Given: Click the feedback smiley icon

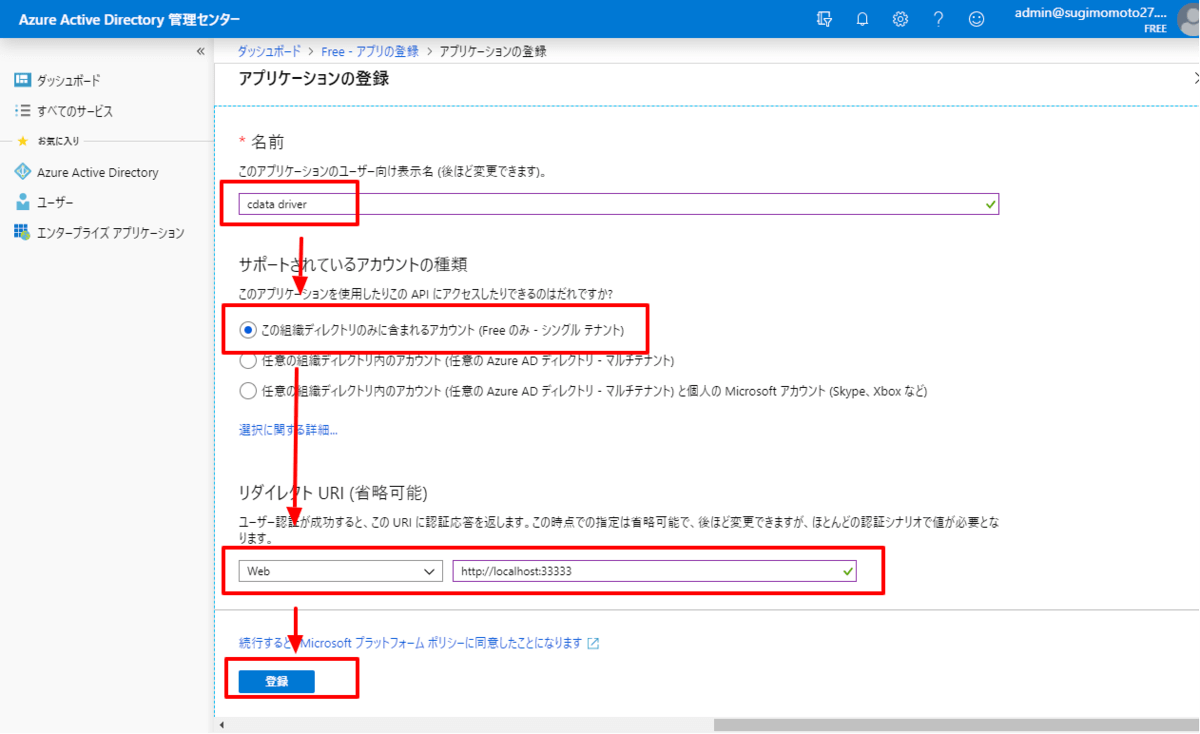Looking at the screenshot, I should click(976, 19).
